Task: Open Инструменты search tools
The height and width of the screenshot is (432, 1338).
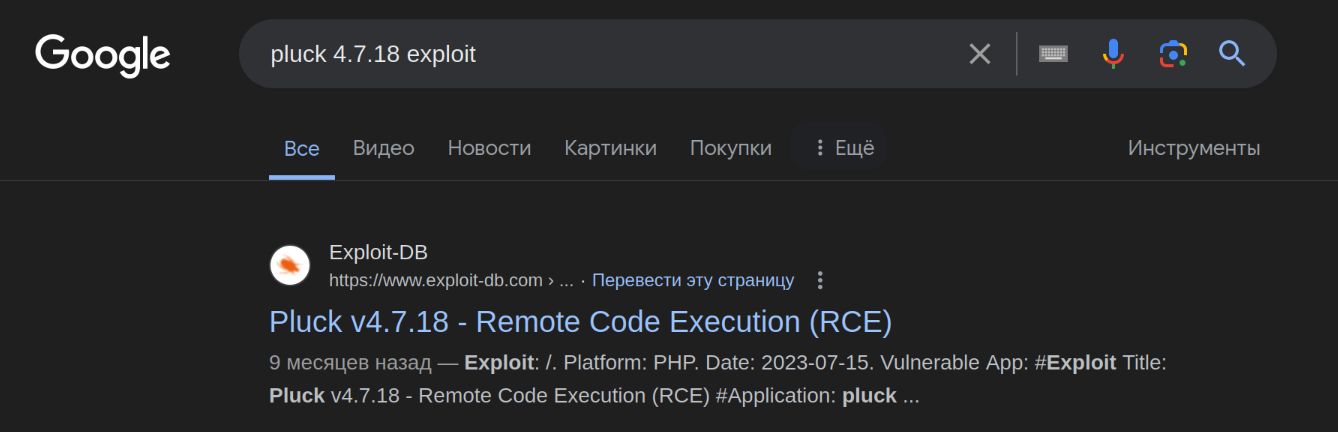Action: (x=1194, y=148)
